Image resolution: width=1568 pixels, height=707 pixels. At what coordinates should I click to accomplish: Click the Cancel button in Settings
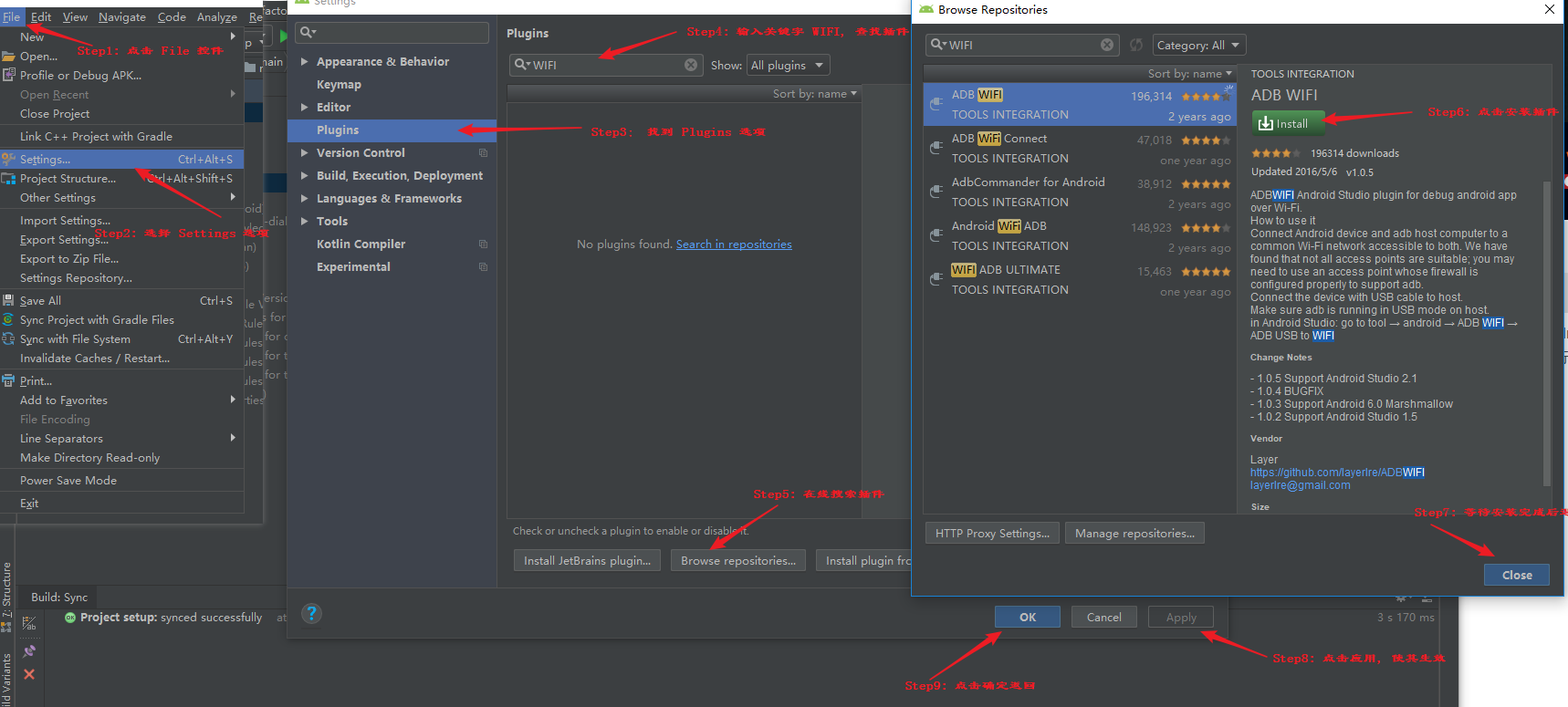[1104, 617]
